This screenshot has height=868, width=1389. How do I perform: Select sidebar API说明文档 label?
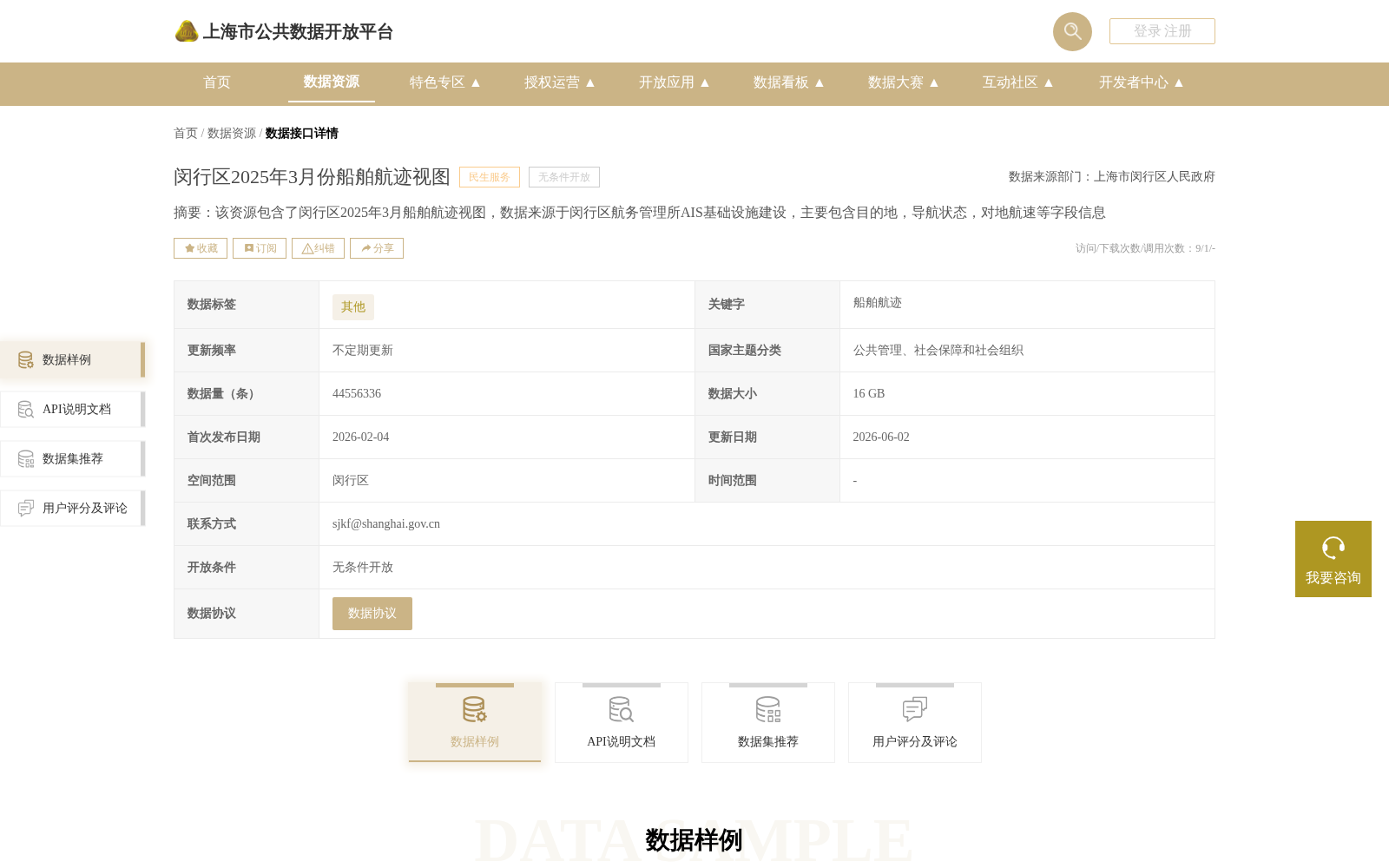(x=76, y=410)
